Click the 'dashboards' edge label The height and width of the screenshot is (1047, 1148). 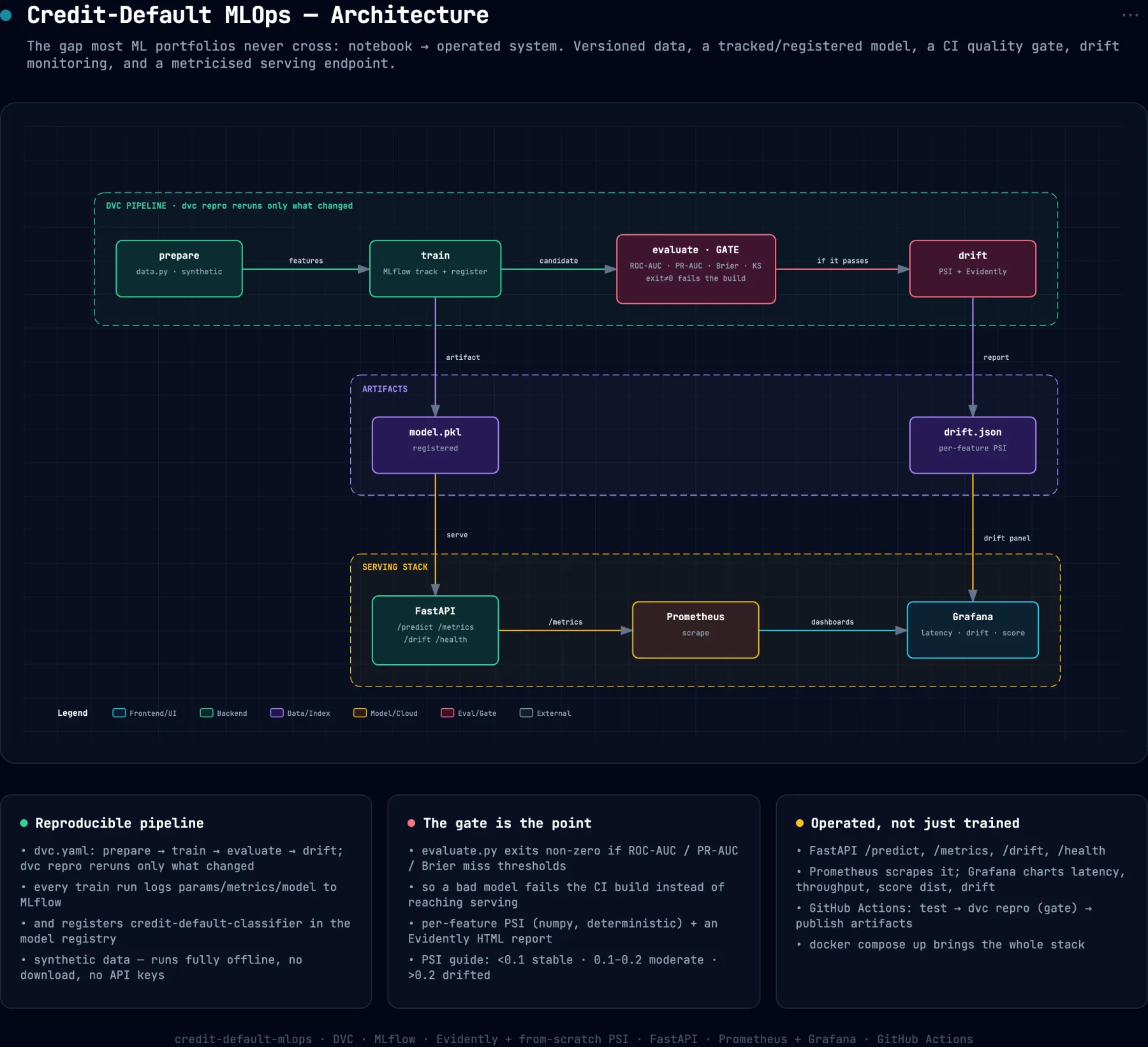pos(832,621)
